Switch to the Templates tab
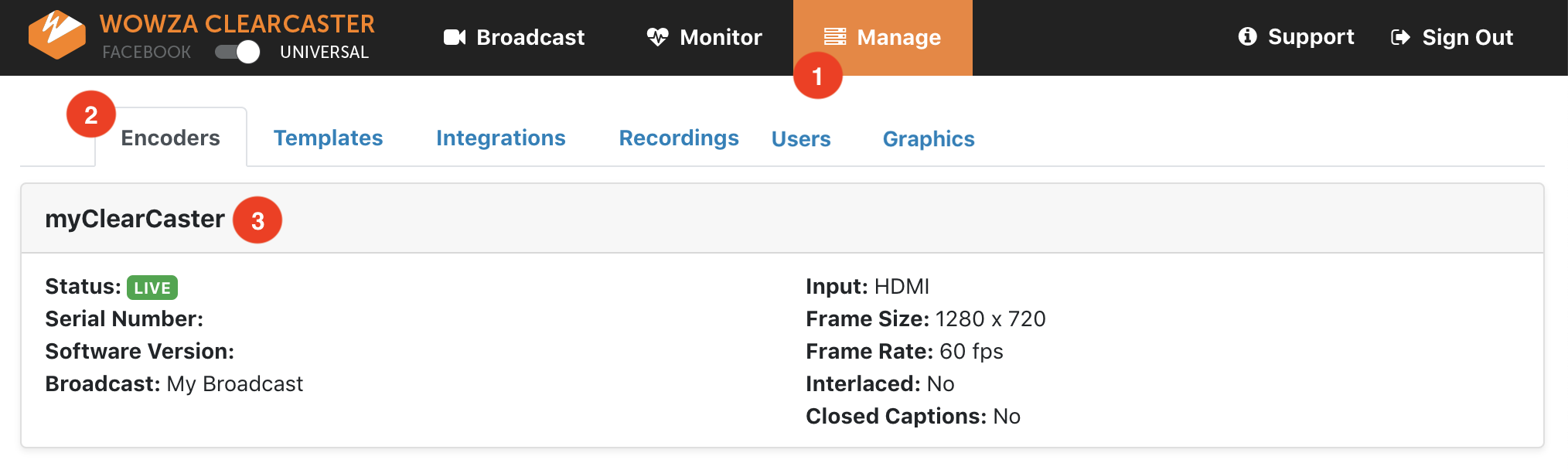The height and width of the screenshot is (470, 1568). click(328, 138)
